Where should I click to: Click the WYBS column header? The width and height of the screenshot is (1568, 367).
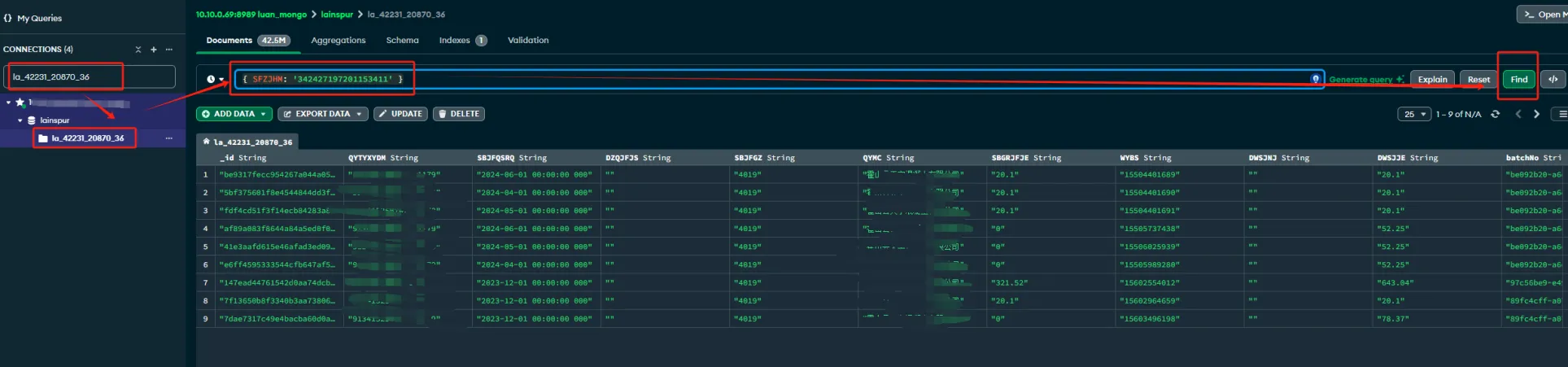pyautogui.click(x=1179, y=158)
